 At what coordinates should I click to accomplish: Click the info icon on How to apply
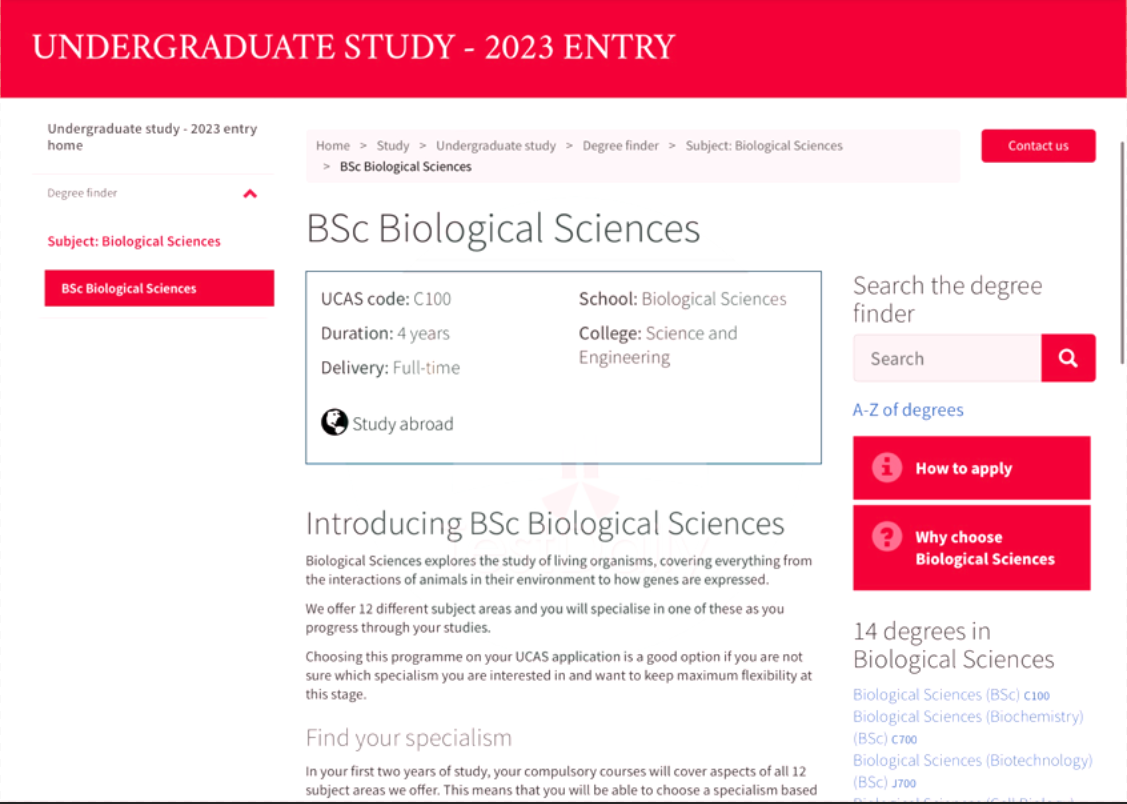click(887, 468)
